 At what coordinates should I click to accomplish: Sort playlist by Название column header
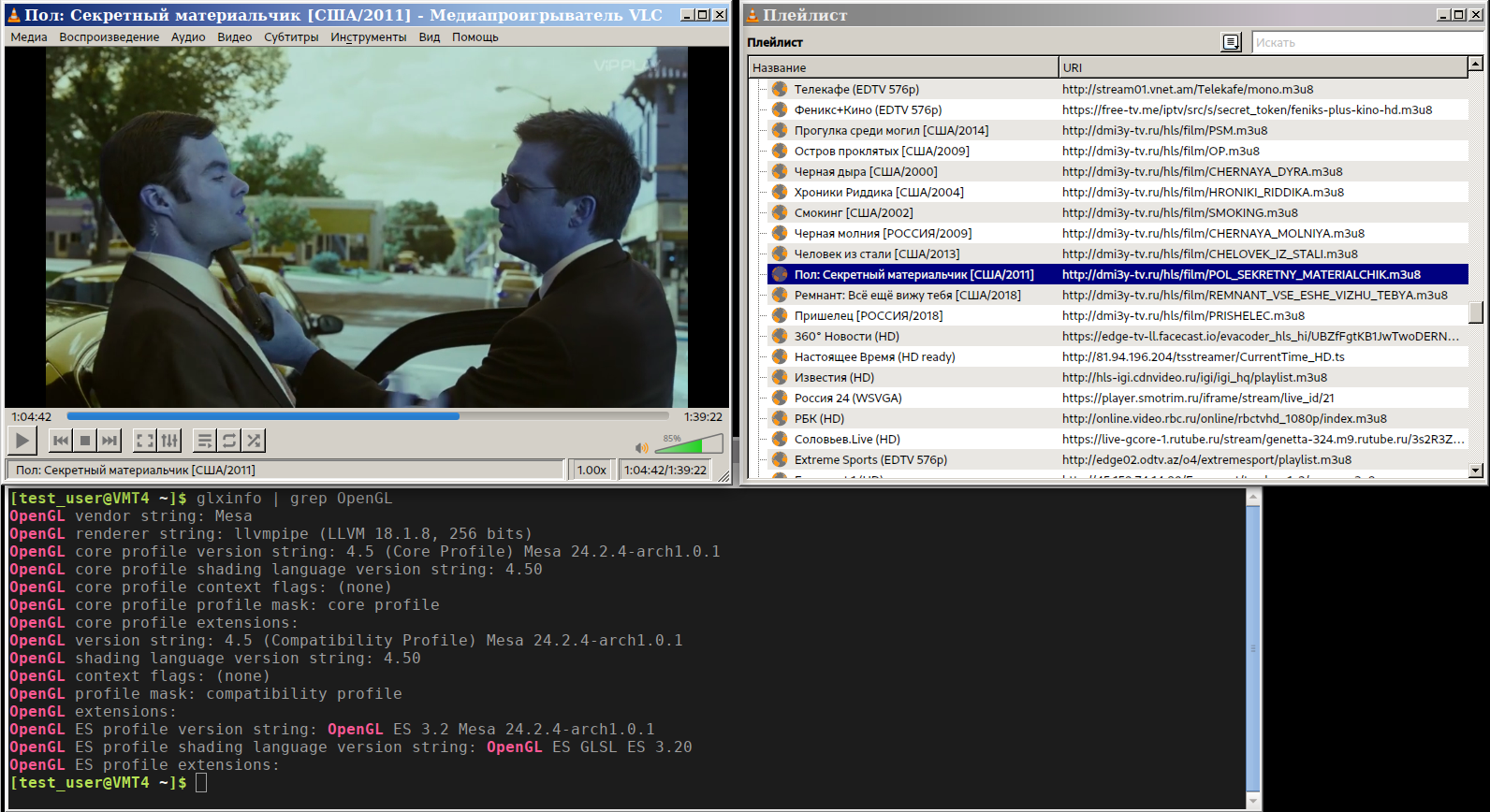pos(903,67)
